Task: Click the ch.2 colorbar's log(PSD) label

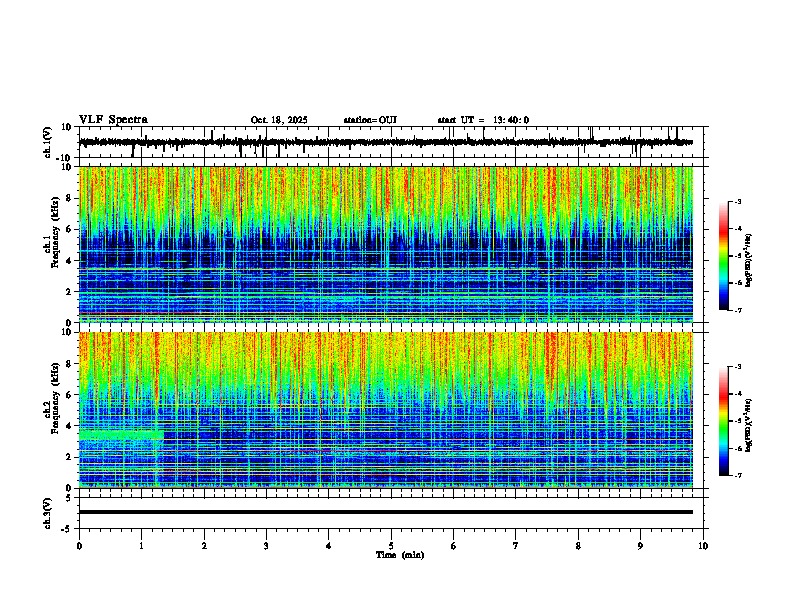Action: point(749,425)
